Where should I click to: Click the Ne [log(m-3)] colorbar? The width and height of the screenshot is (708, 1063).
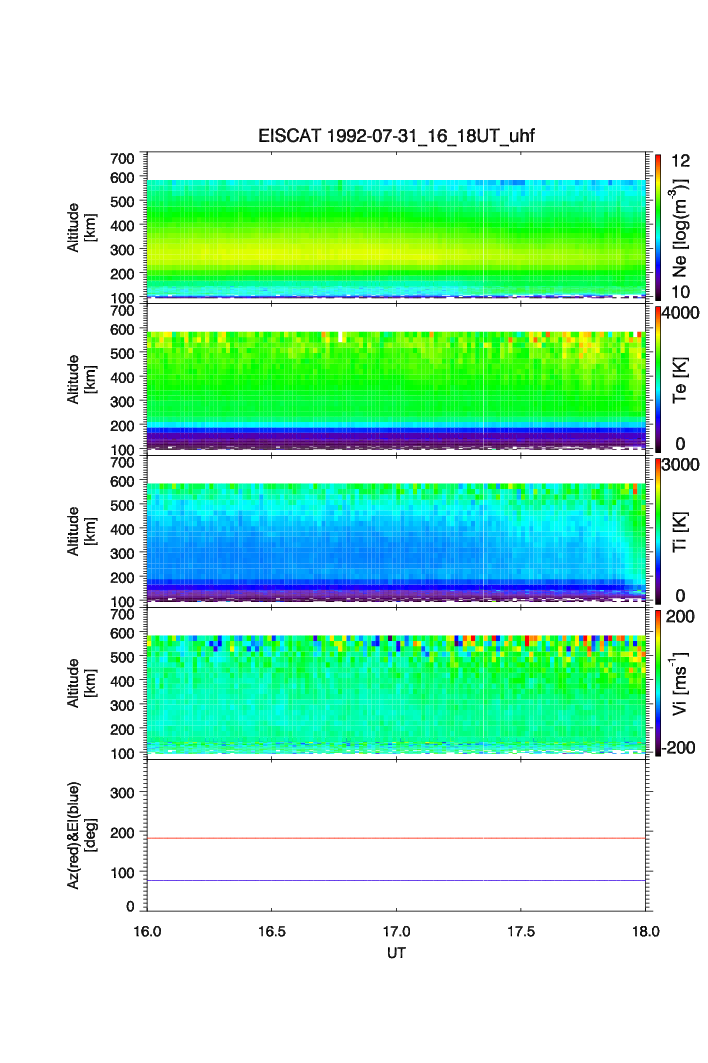pos(658,227)
